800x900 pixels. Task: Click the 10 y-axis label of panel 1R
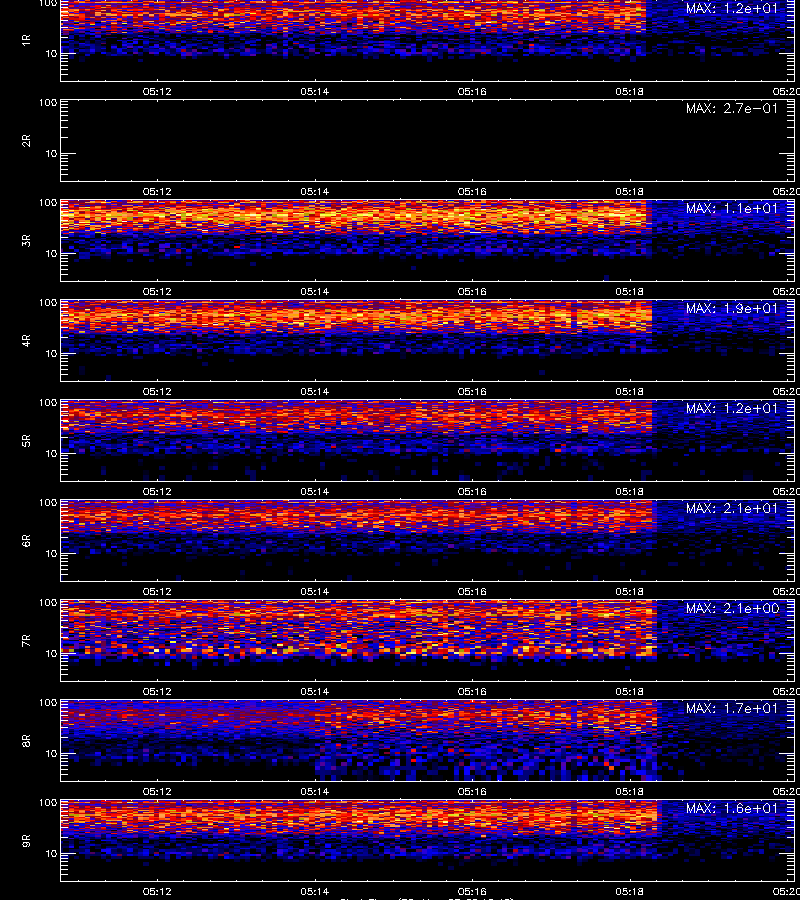51,53
